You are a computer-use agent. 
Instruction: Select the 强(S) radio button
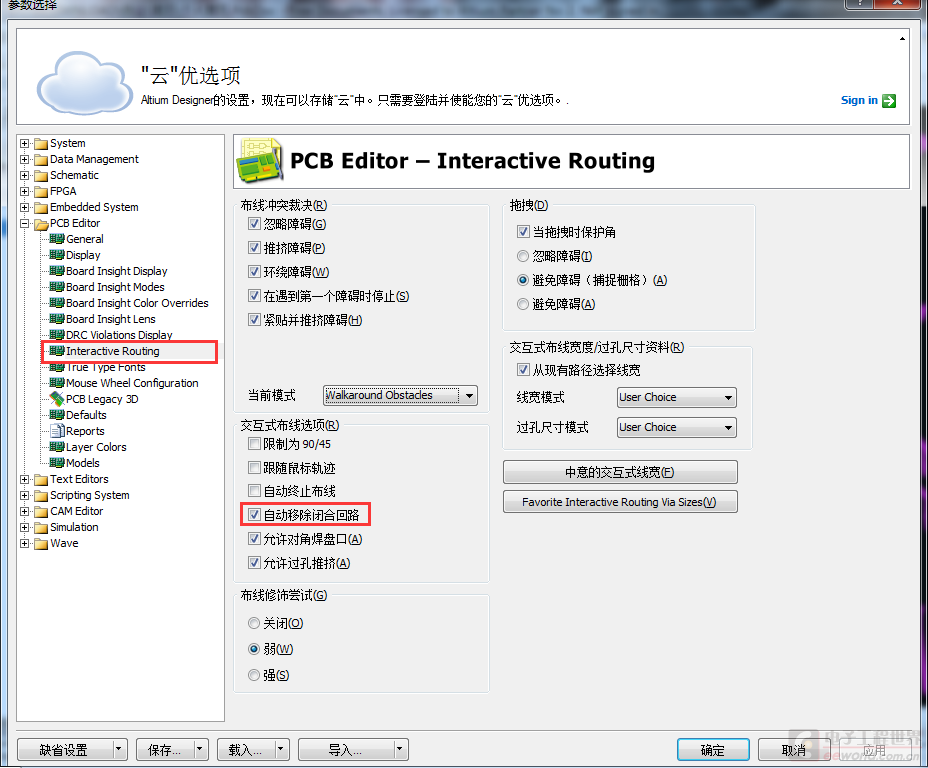(x=254, y=675)
